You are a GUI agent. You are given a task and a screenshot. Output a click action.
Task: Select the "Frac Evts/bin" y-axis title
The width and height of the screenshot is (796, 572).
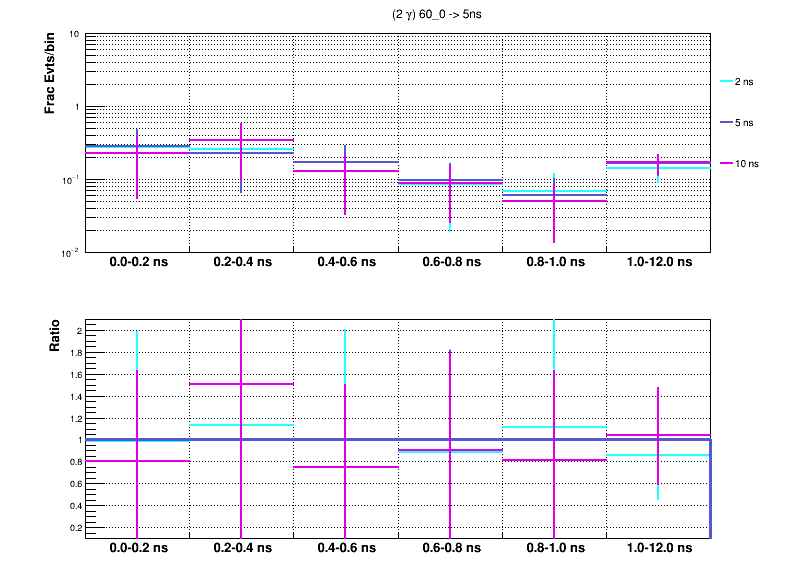[x=49, y=75]
